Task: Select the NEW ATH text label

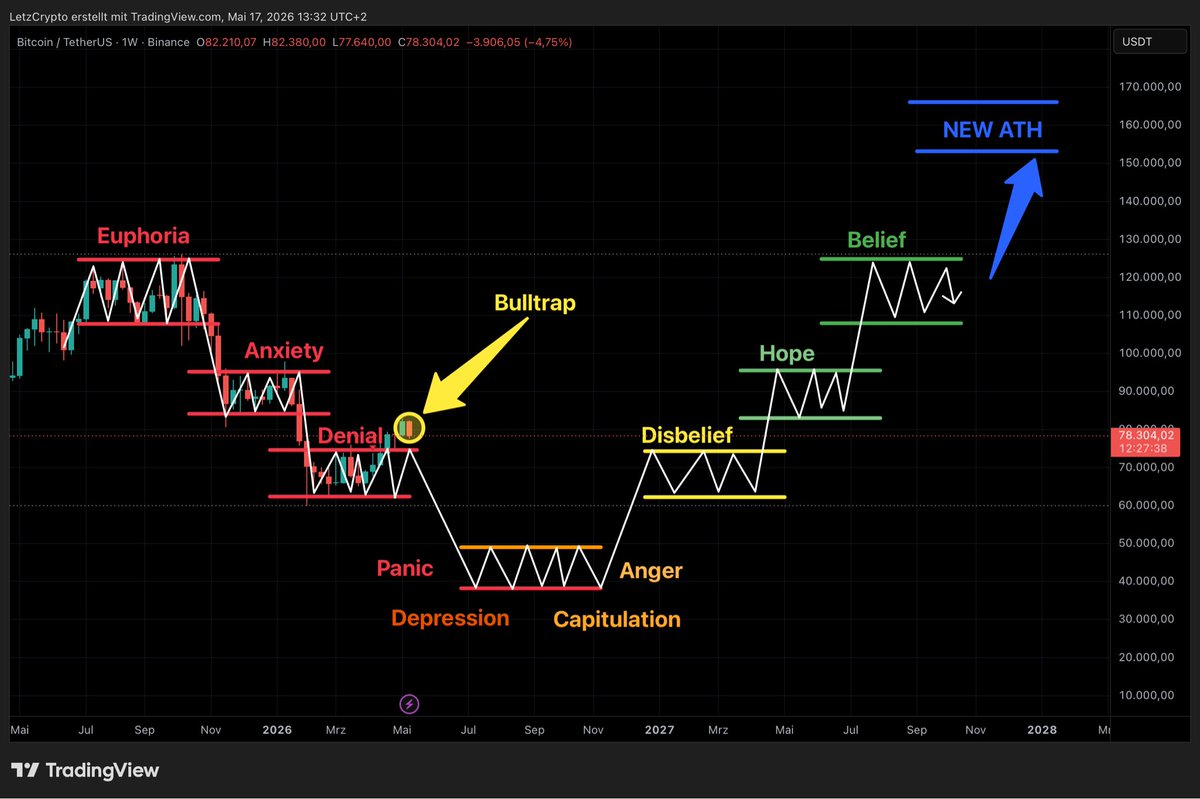Action: pos(992,130)
